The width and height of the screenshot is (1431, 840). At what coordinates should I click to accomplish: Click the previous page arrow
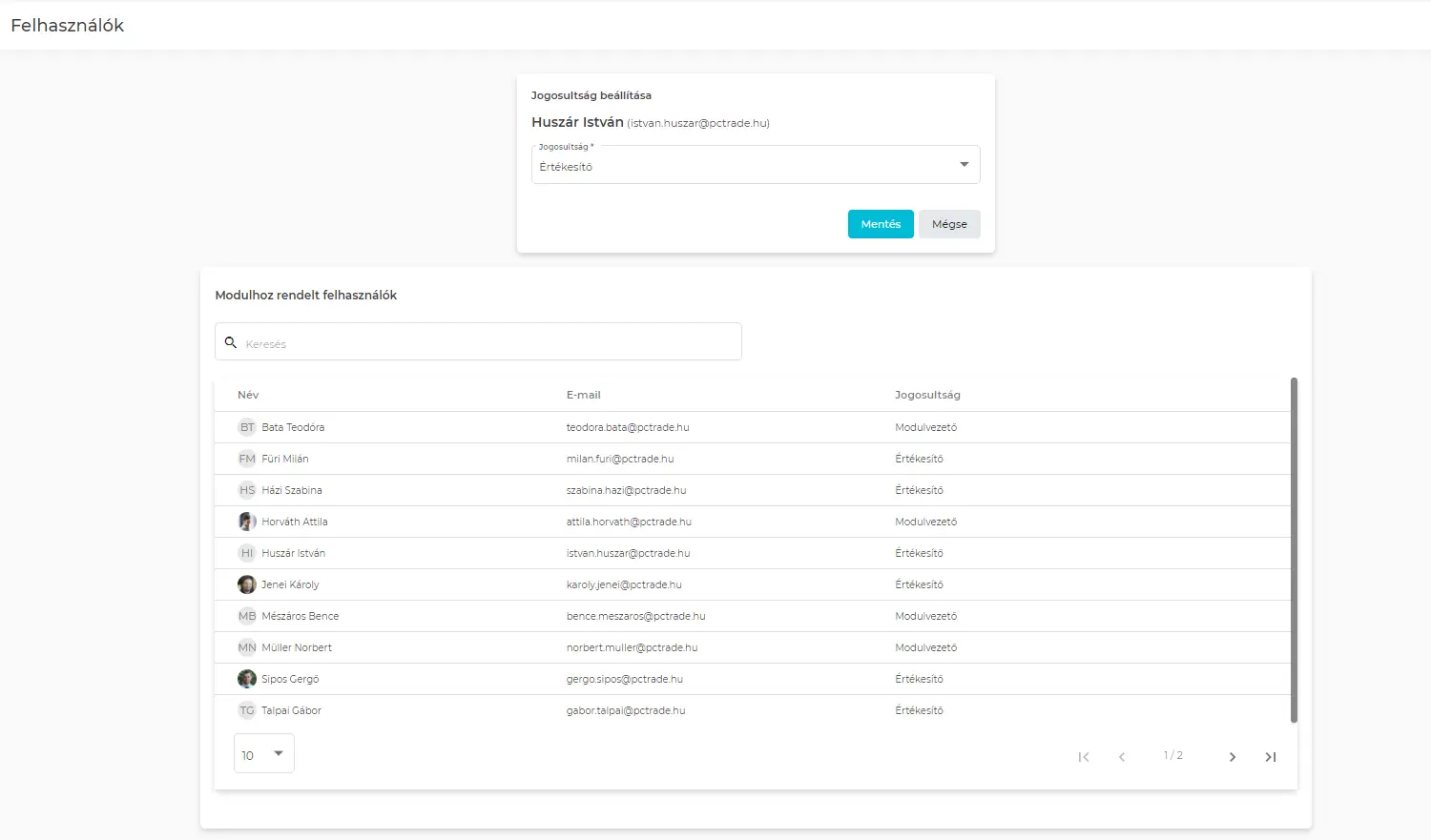1122,757
